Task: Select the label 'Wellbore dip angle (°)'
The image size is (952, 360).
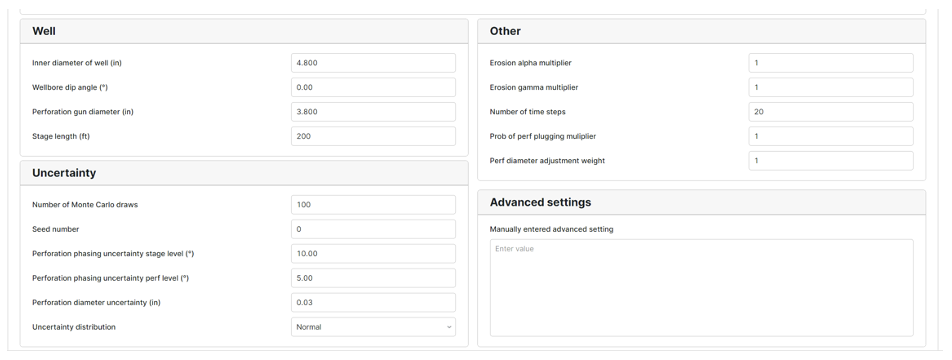Action: pyautogui.click(x=70, y=87)
